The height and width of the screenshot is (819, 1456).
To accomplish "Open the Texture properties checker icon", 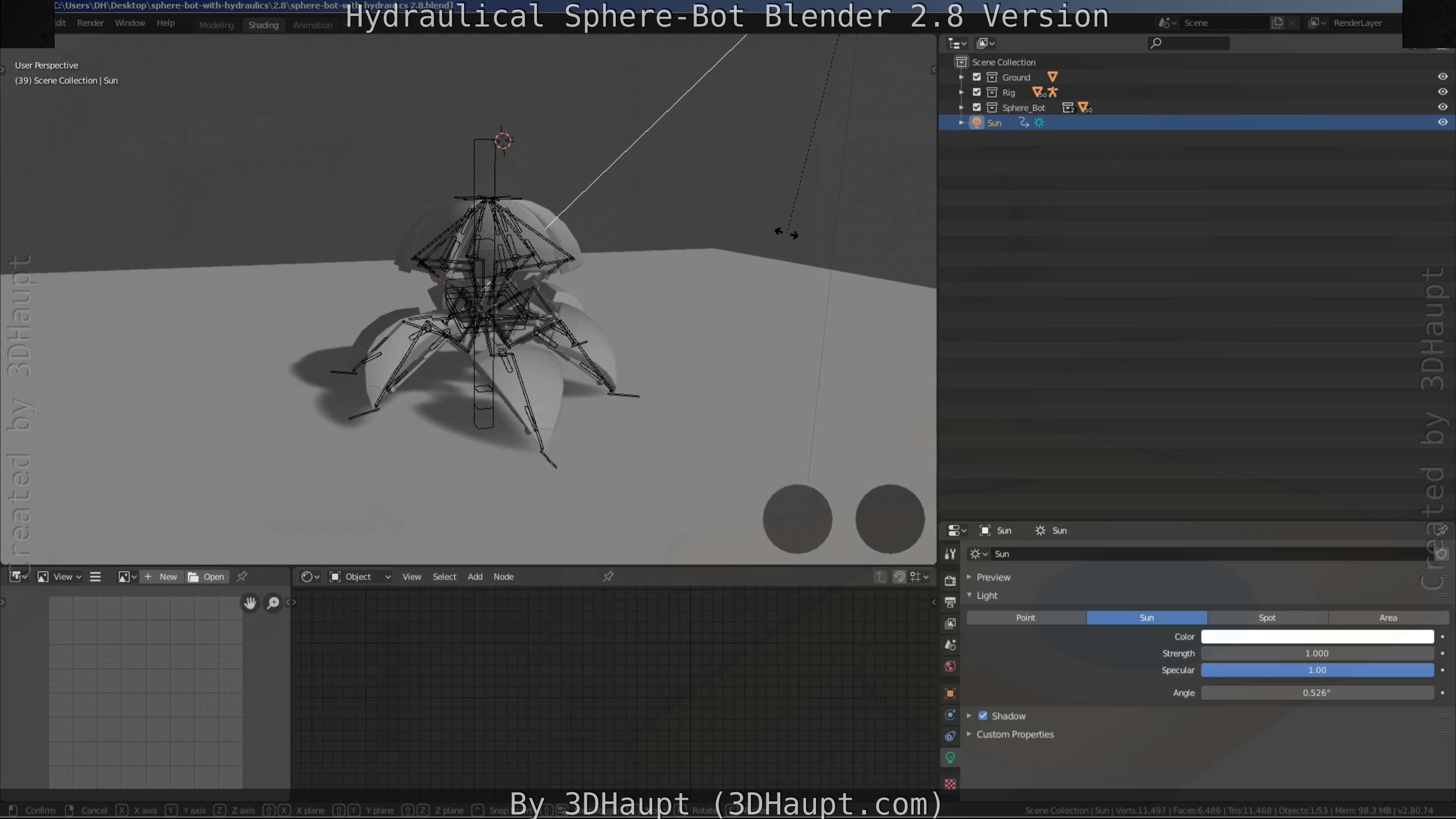I will [950, 784].
